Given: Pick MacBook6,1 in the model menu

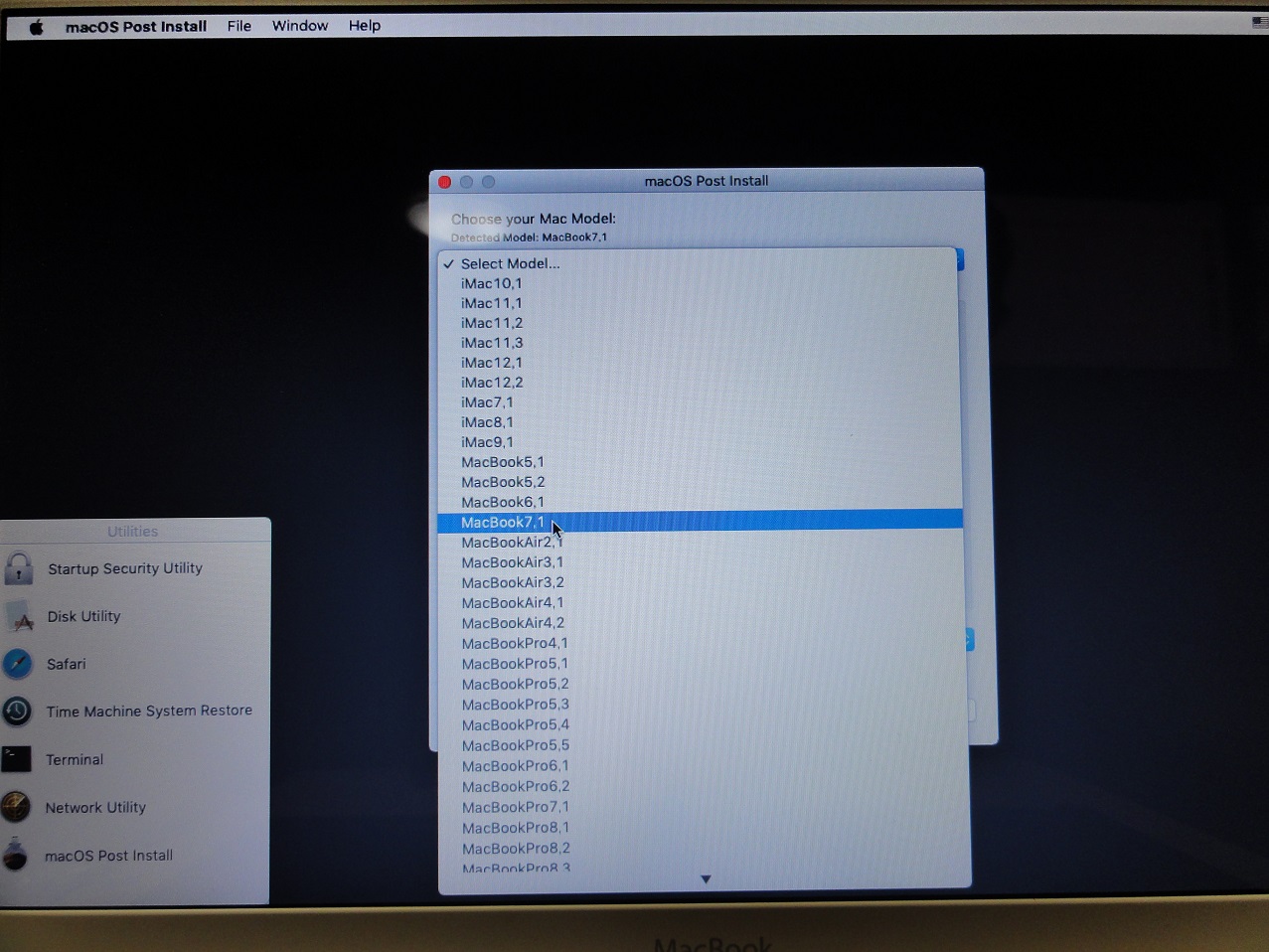Looking at the screenshot, I should tap(700, 502).
